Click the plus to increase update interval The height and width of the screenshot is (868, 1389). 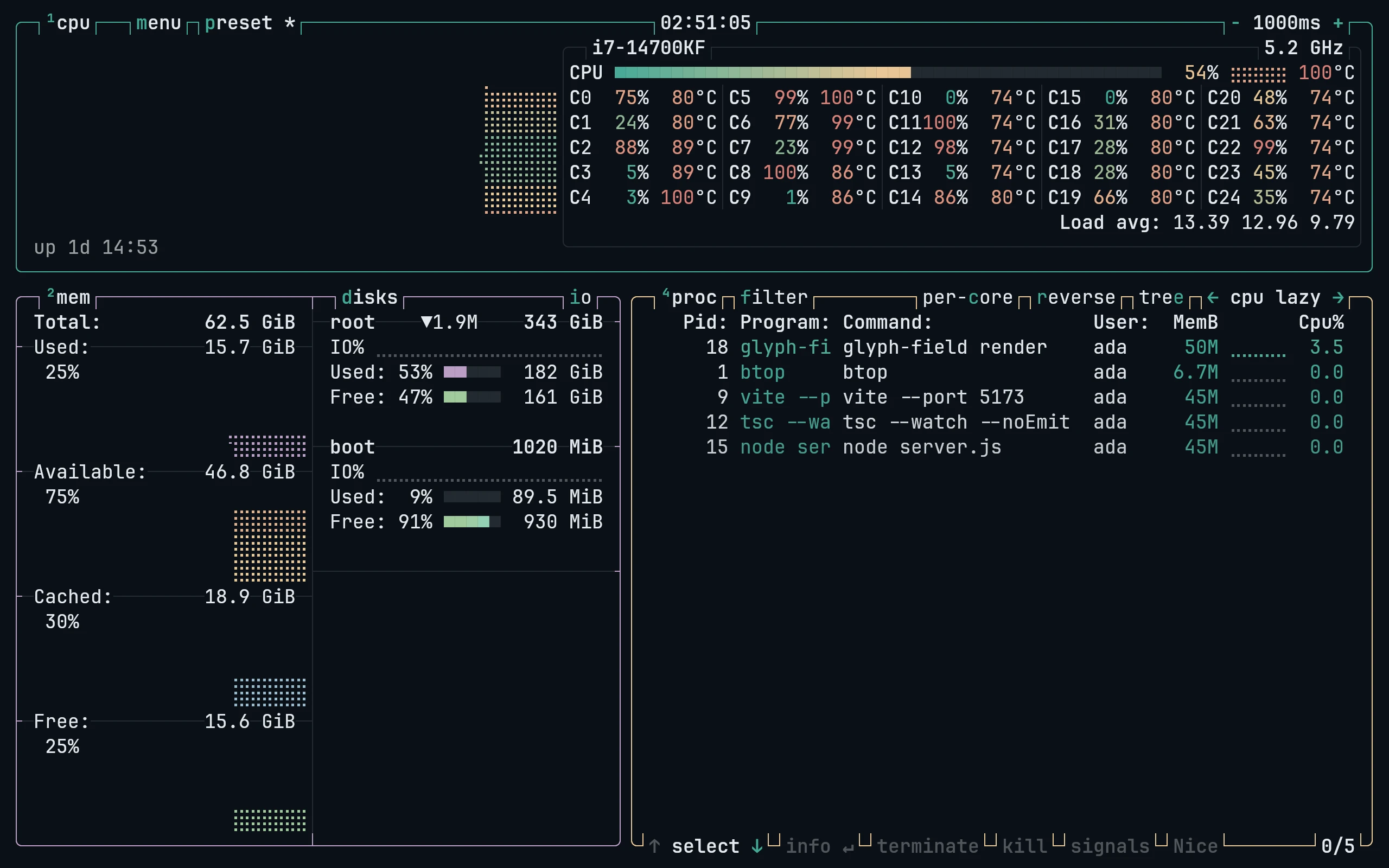pos(1338,23)
